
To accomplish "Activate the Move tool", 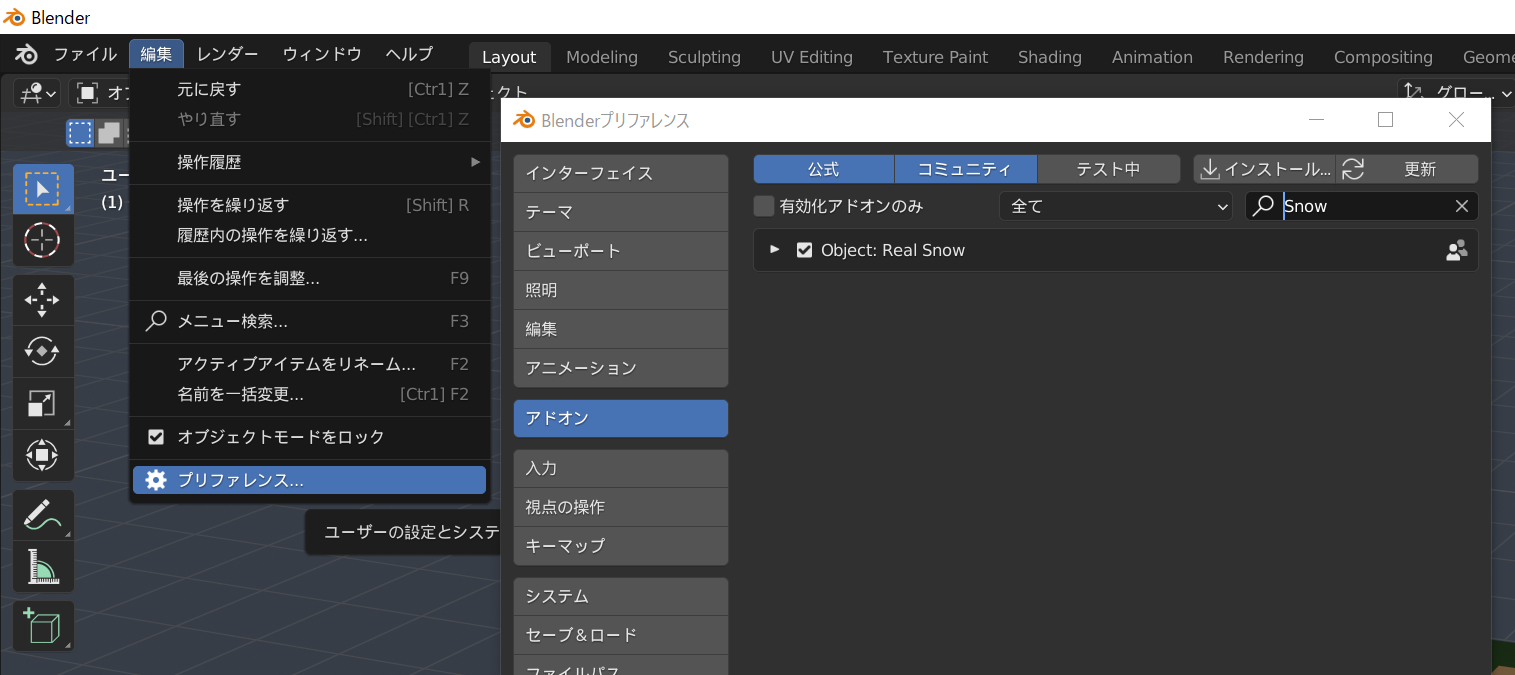I will pyautogui.click(x=42, y=300).
